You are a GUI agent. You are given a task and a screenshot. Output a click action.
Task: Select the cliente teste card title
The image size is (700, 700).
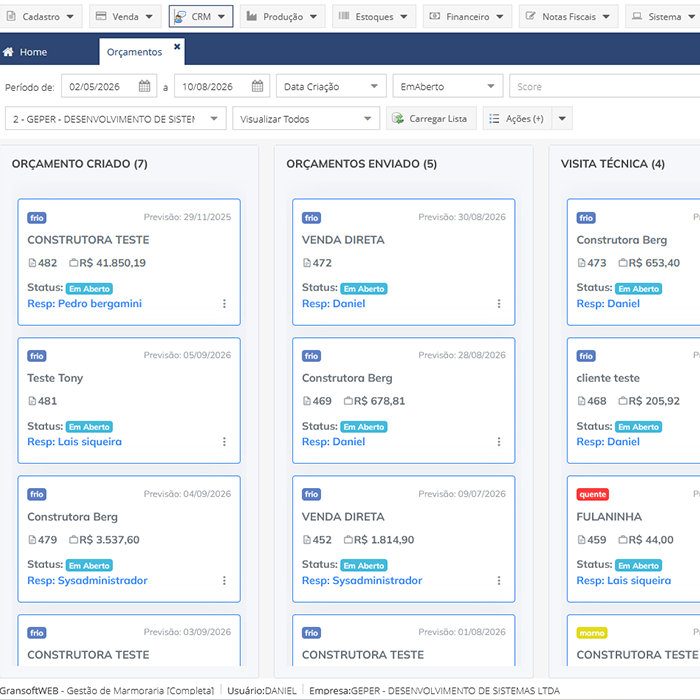[608, 378]
